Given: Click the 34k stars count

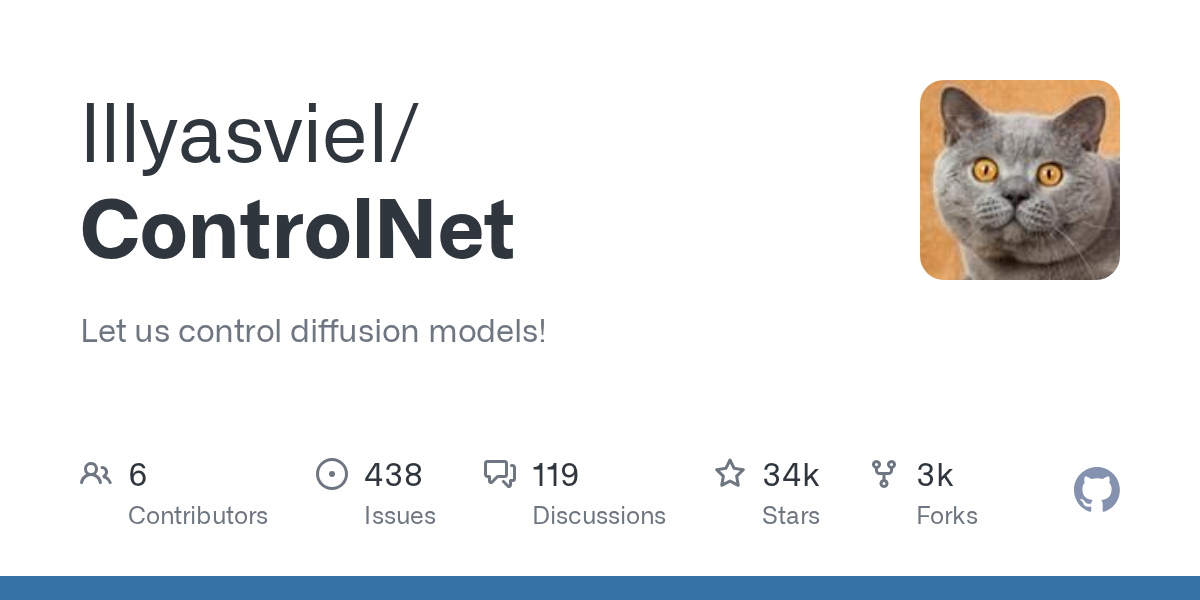Looking at the screenshot, I should [790, 475].
